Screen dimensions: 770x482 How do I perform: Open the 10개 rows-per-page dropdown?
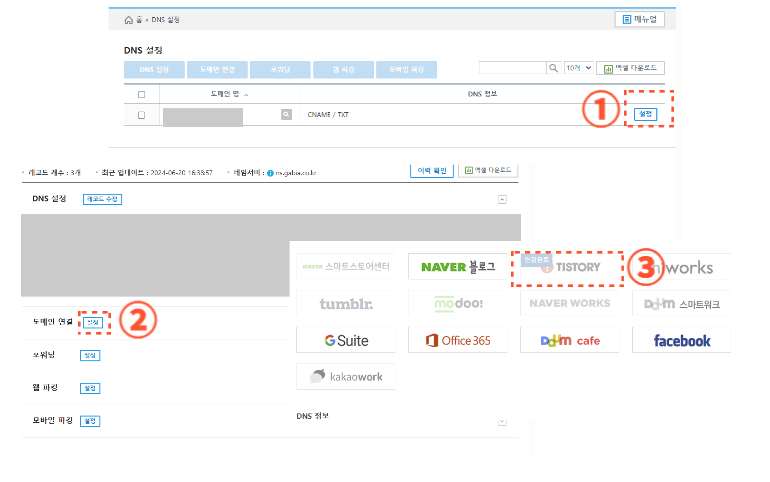pyautogui.click(x=578, y=68)
